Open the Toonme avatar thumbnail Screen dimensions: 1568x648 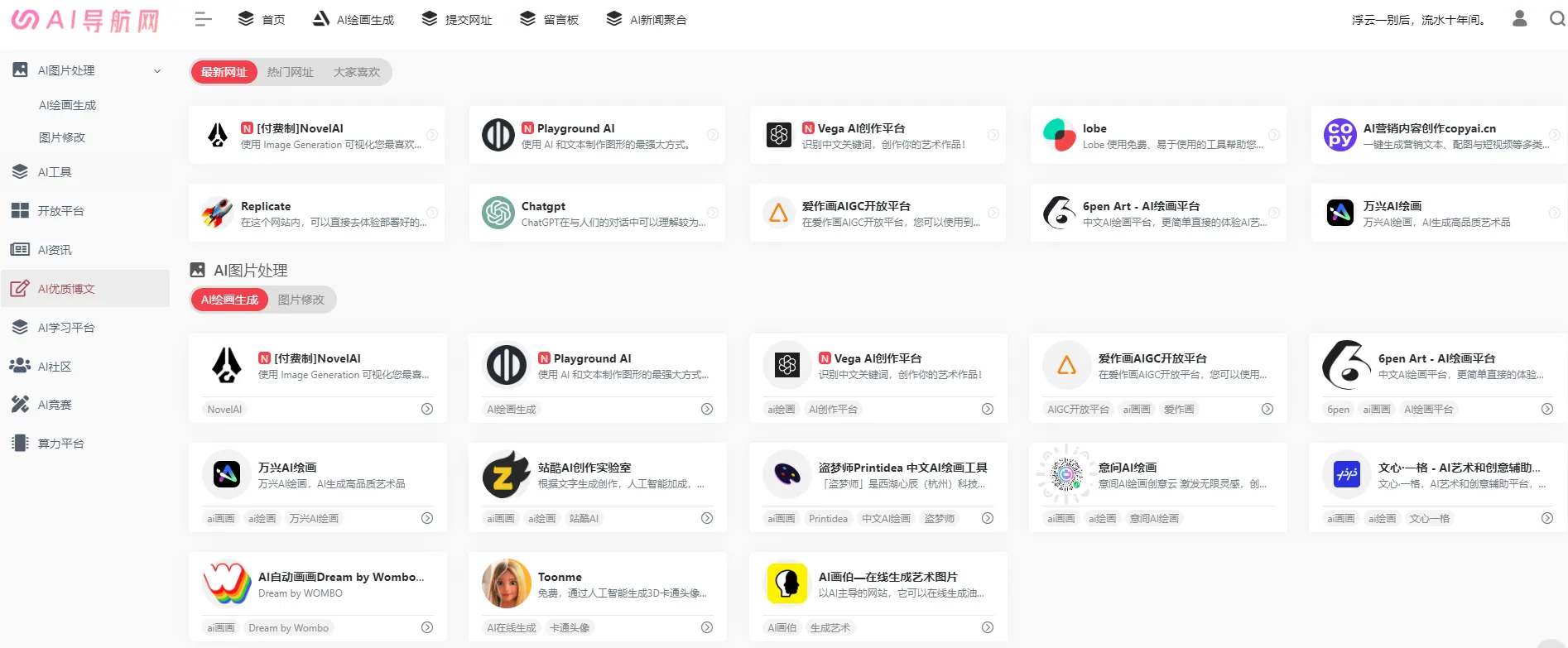tap(507, 583)
